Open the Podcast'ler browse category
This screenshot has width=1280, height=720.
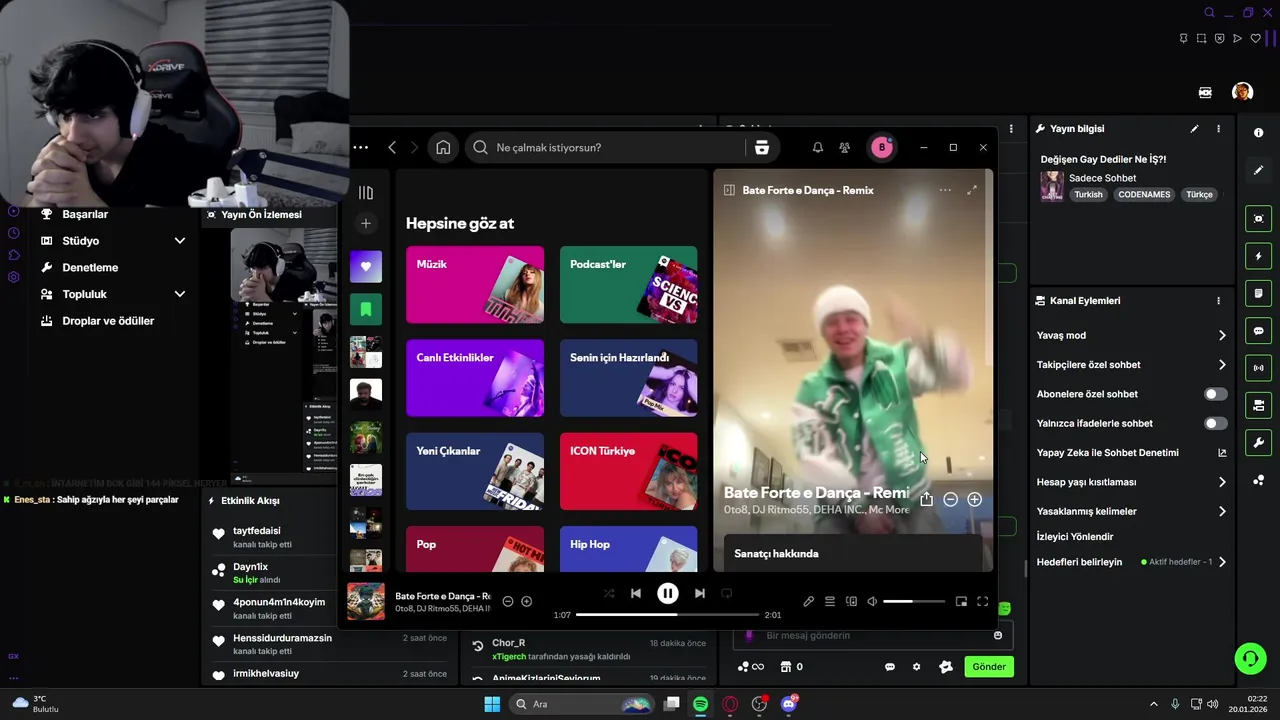(x=629, y=285)
